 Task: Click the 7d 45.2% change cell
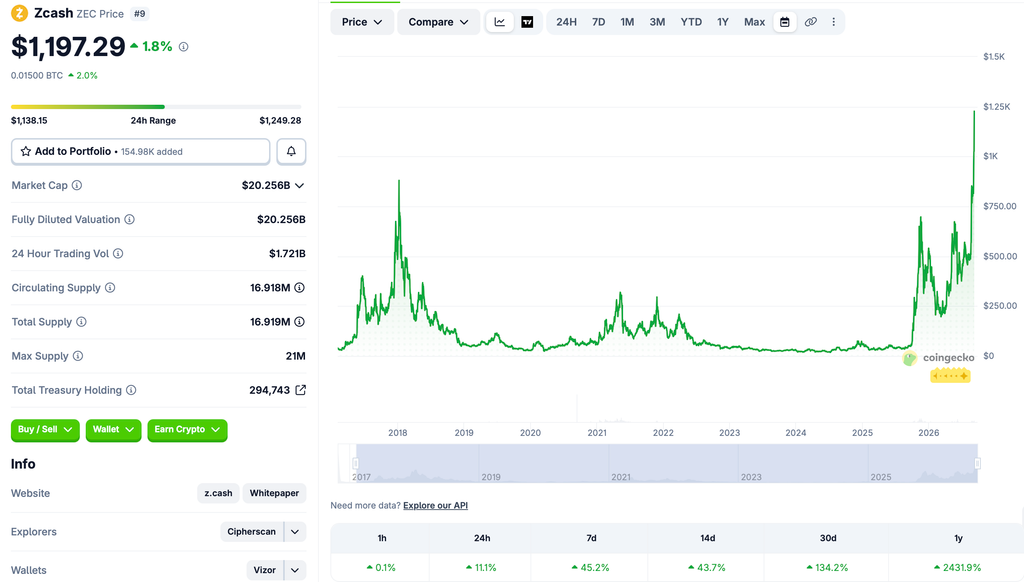[x=591, y=568]
